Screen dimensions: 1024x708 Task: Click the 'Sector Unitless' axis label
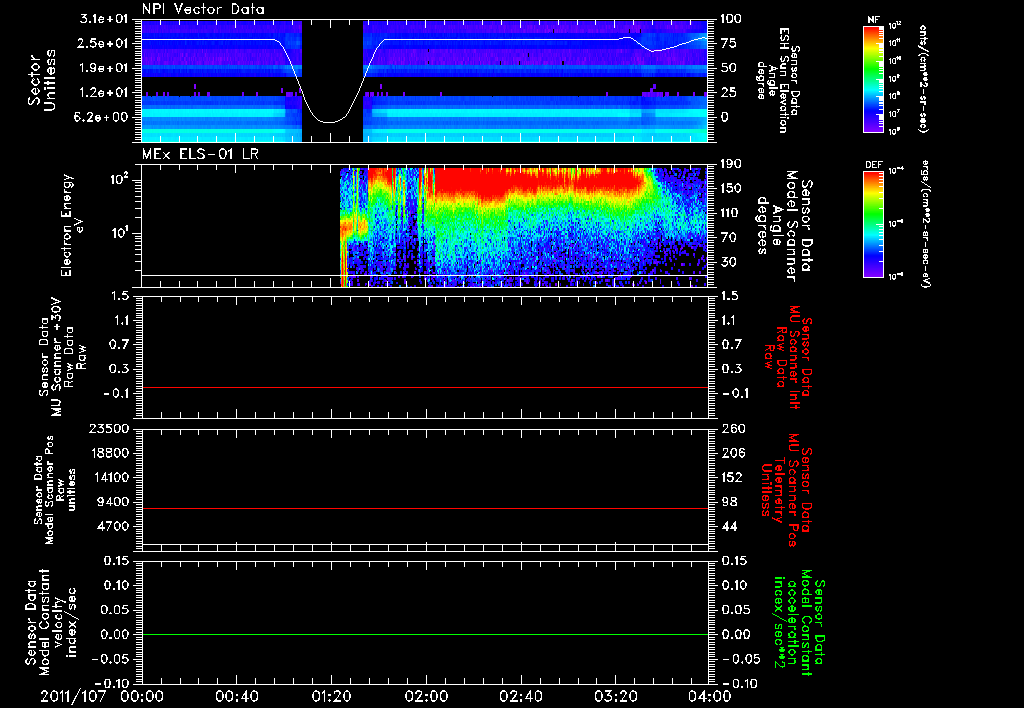(41, 80)
